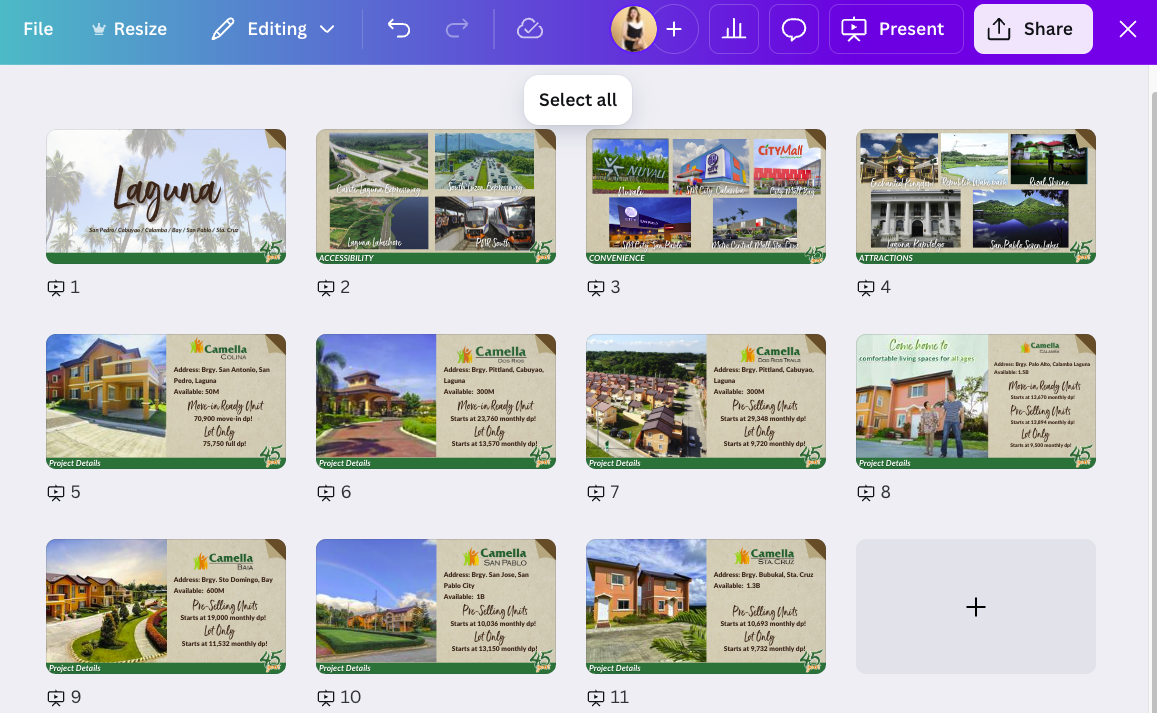This screenshot has width=1157, height=713.
Task: Open the Resize menu
Action: point(129,29)
